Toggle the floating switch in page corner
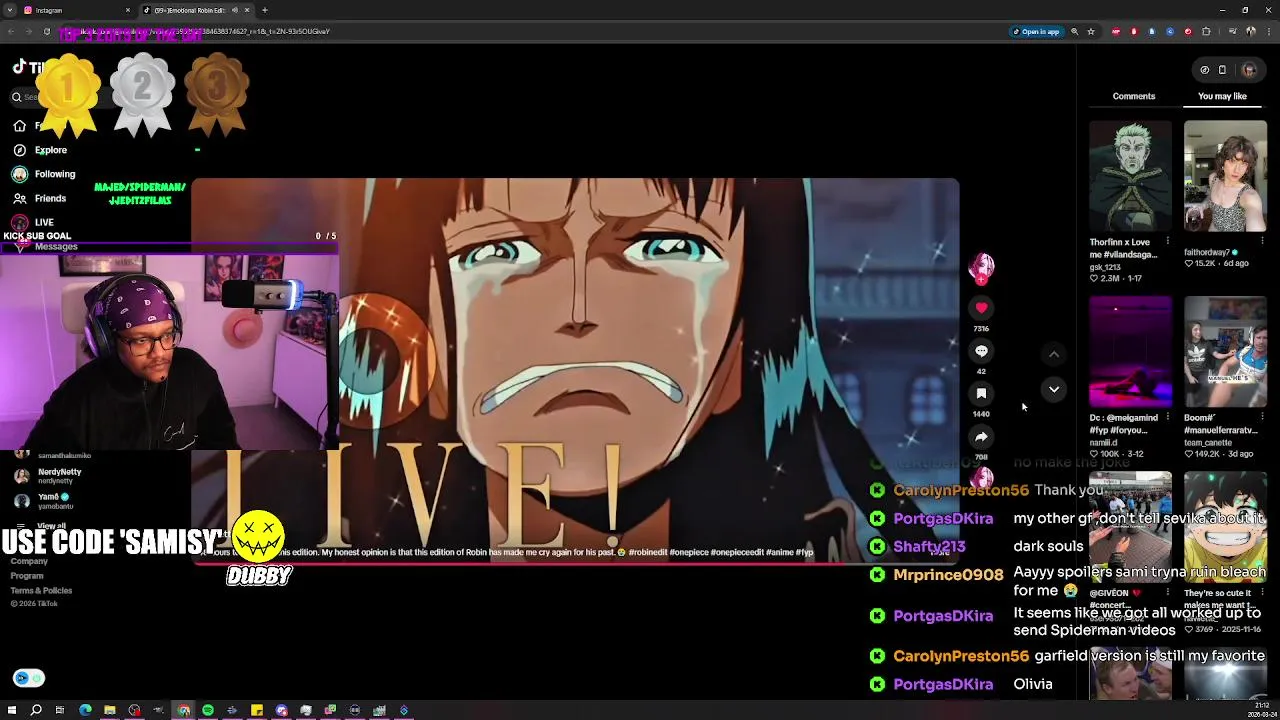This screenshot has width=1280, height=720. 29,678
